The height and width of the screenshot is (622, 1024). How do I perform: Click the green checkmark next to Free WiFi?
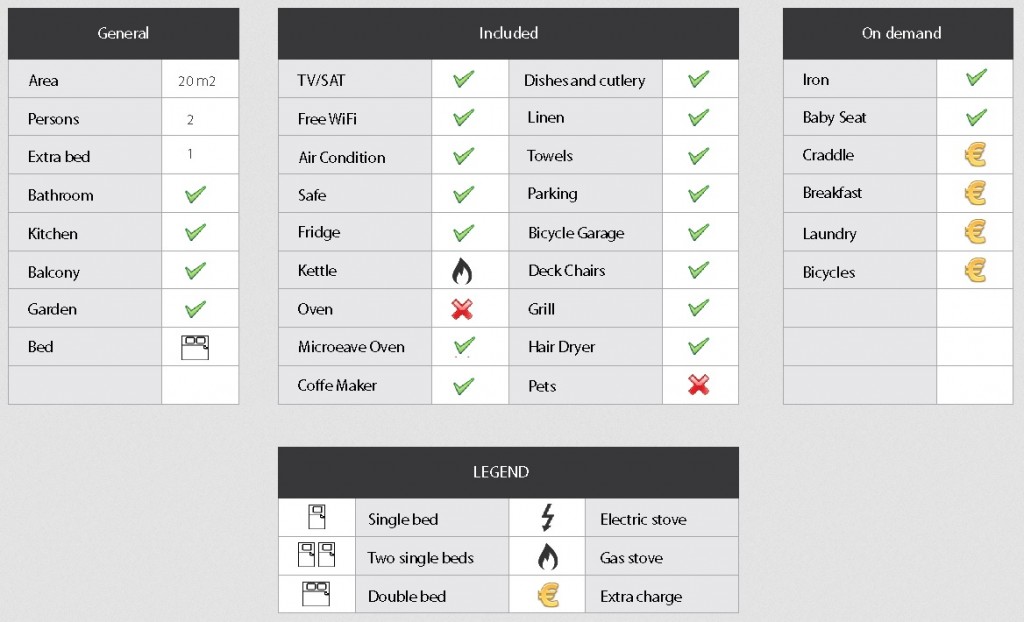click(x=463, y=118)
